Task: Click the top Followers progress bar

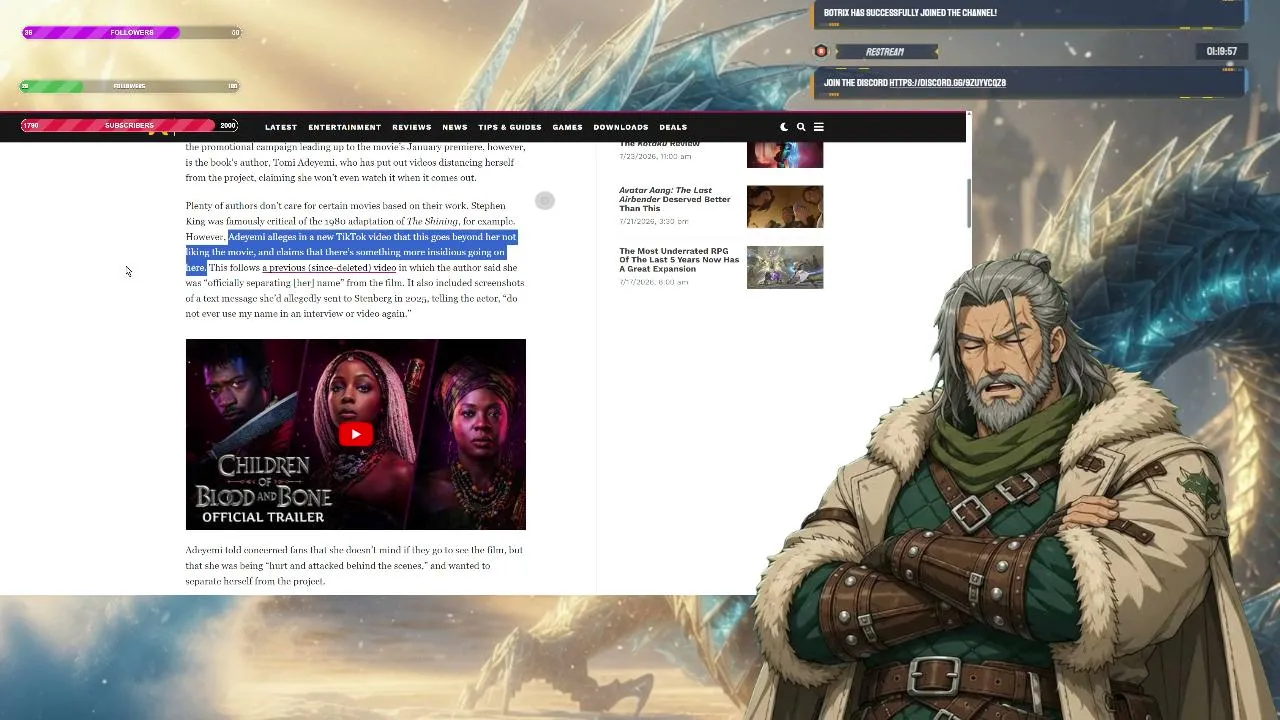Action: (x=131, y=33)
